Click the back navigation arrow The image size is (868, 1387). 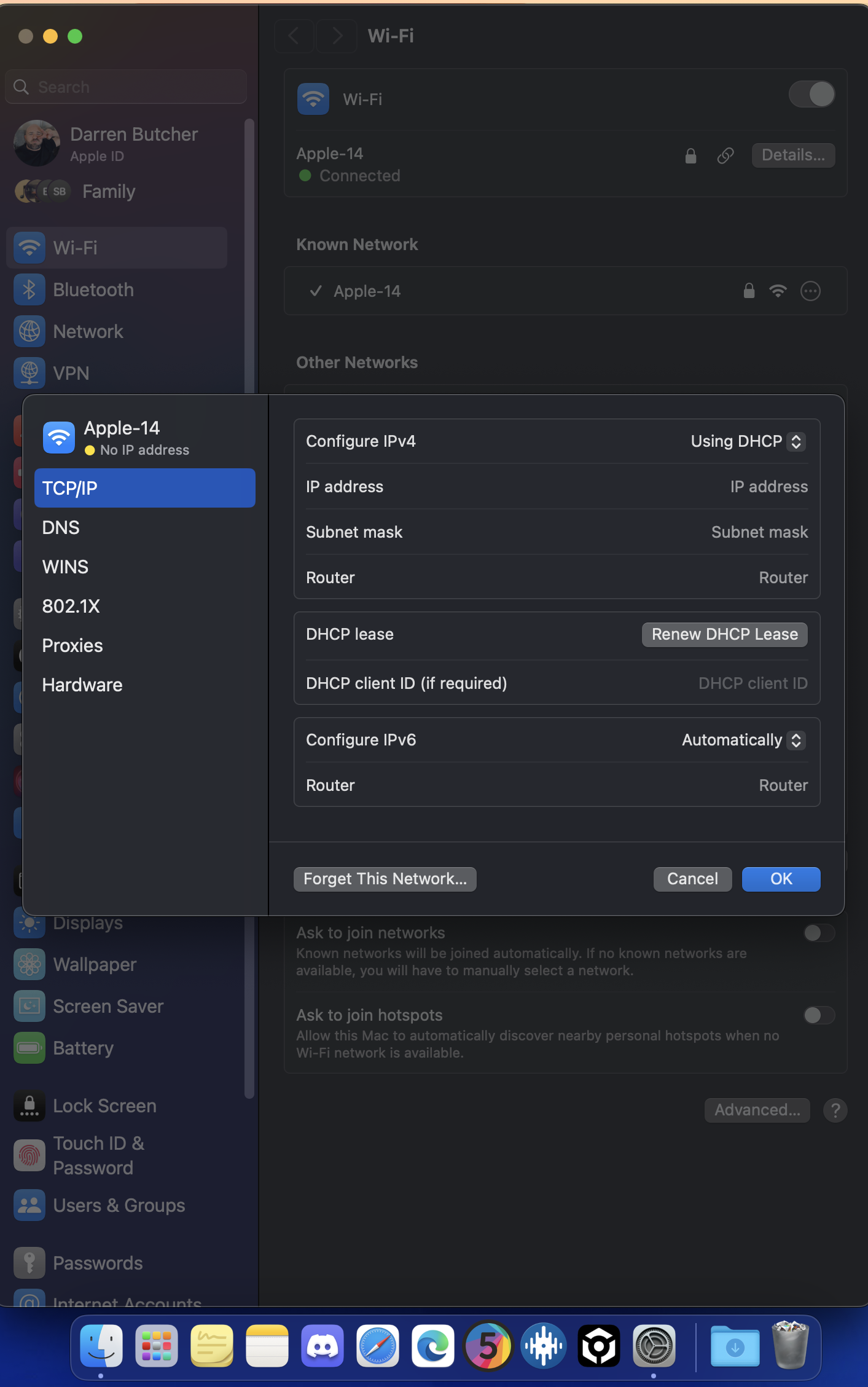tap(294, 36)
